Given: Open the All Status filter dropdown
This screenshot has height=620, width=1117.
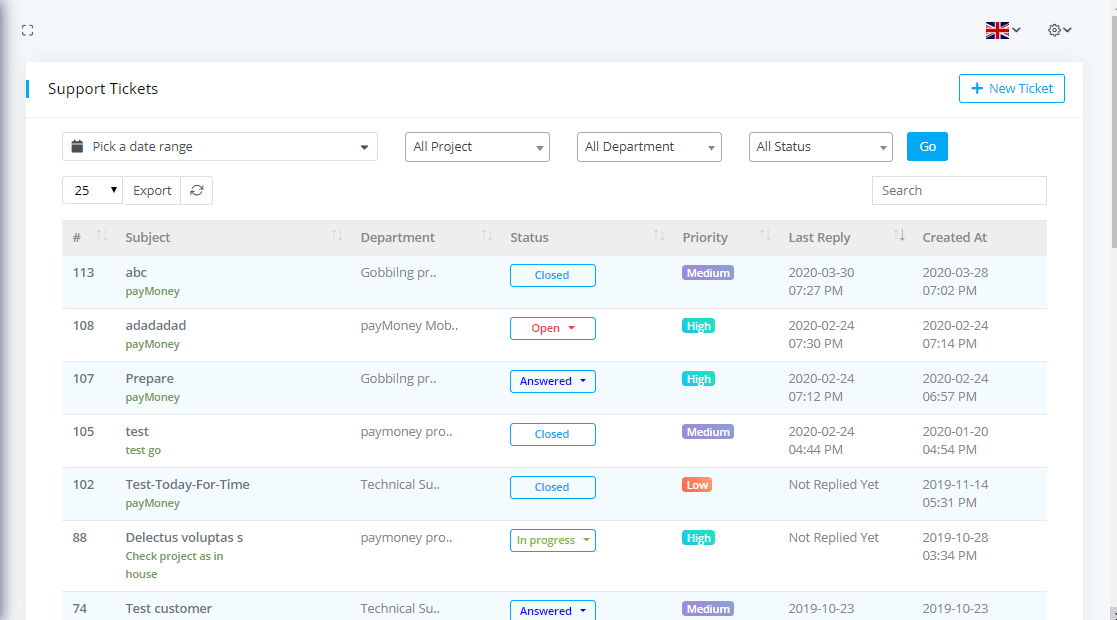Looking at the screenshot, I should [x=820, y=147].
